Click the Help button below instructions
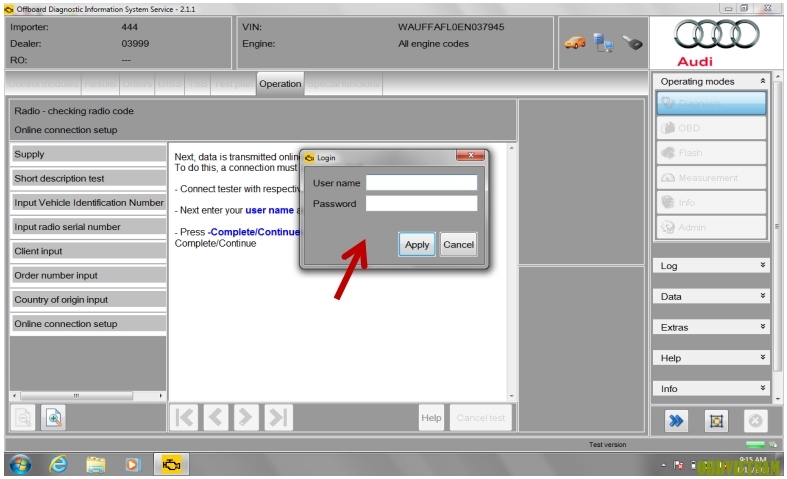The height and width of the screenshot is (479, 787). tap(431, 417)
